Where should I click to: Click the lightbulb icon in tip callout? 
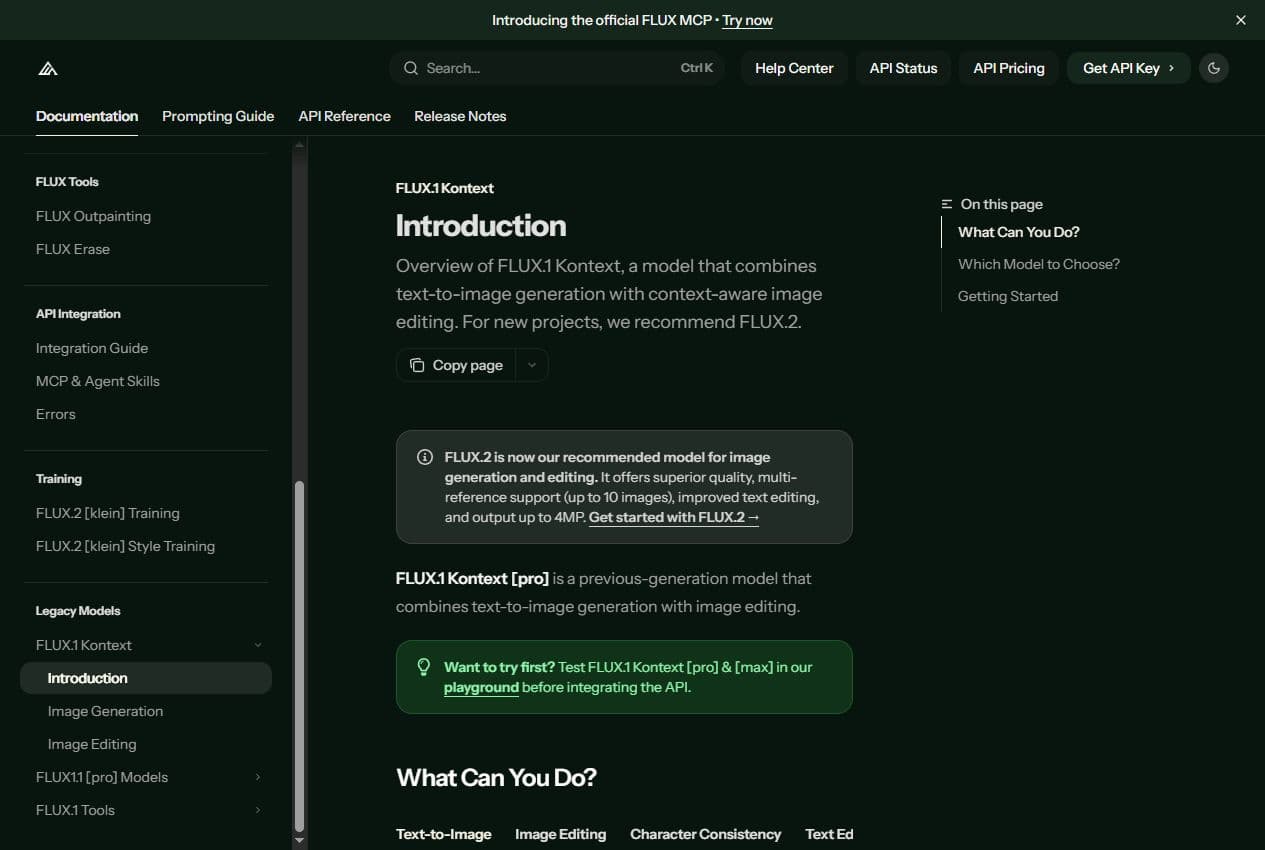pyautogui.click(x=424, y=666)
